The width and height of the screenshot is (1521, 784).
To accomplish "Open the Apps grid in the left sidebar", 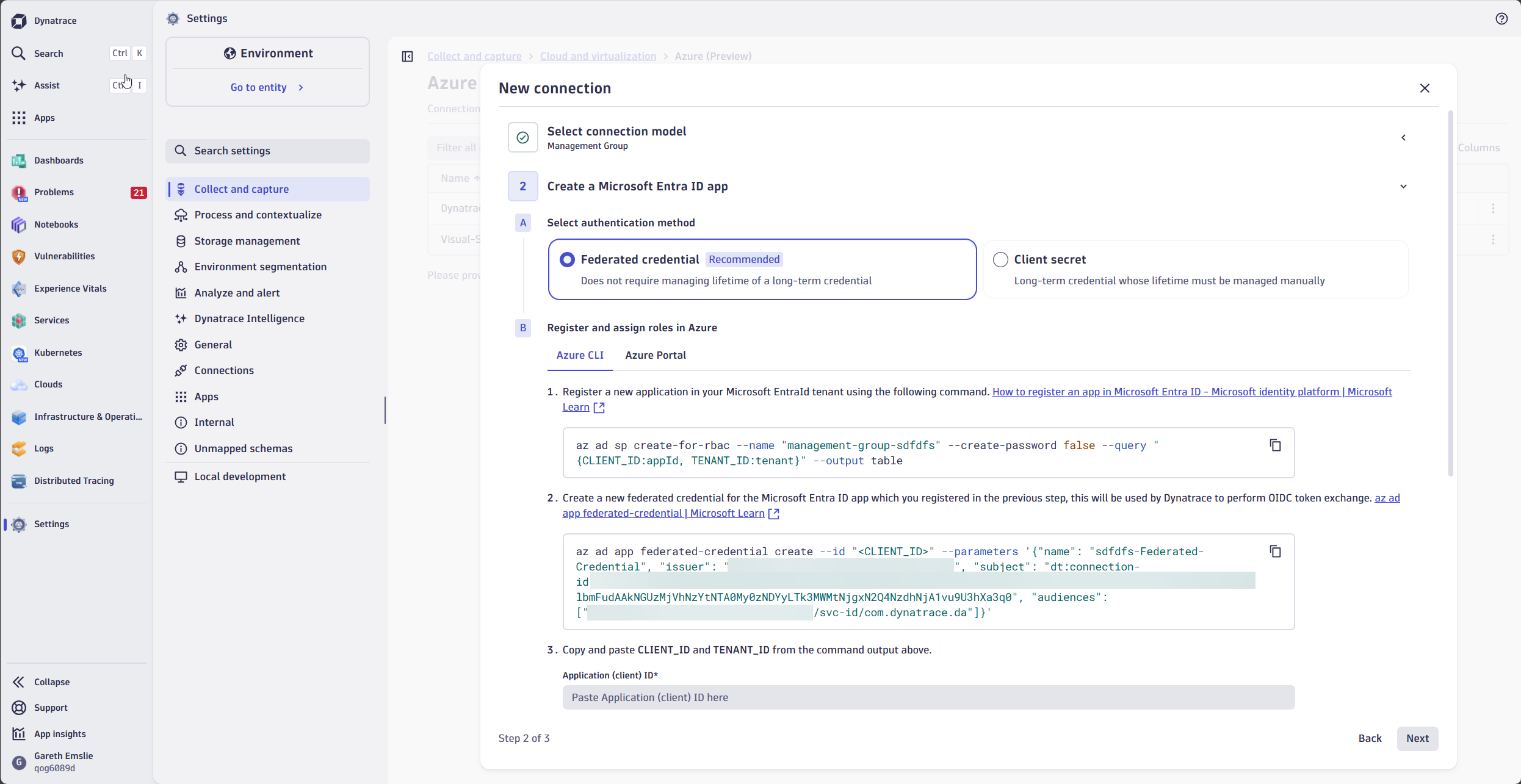I will (x=19, y=118).
